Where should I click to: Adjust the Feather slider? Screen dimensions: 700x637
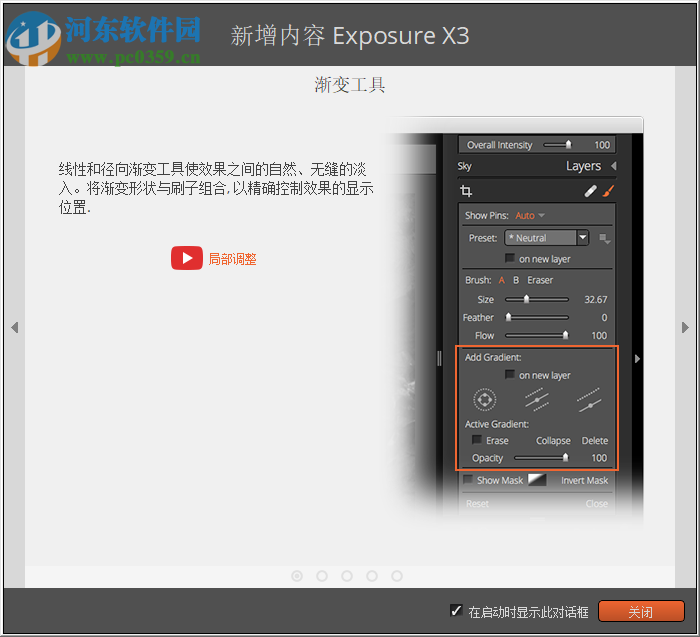pos(537,317)
